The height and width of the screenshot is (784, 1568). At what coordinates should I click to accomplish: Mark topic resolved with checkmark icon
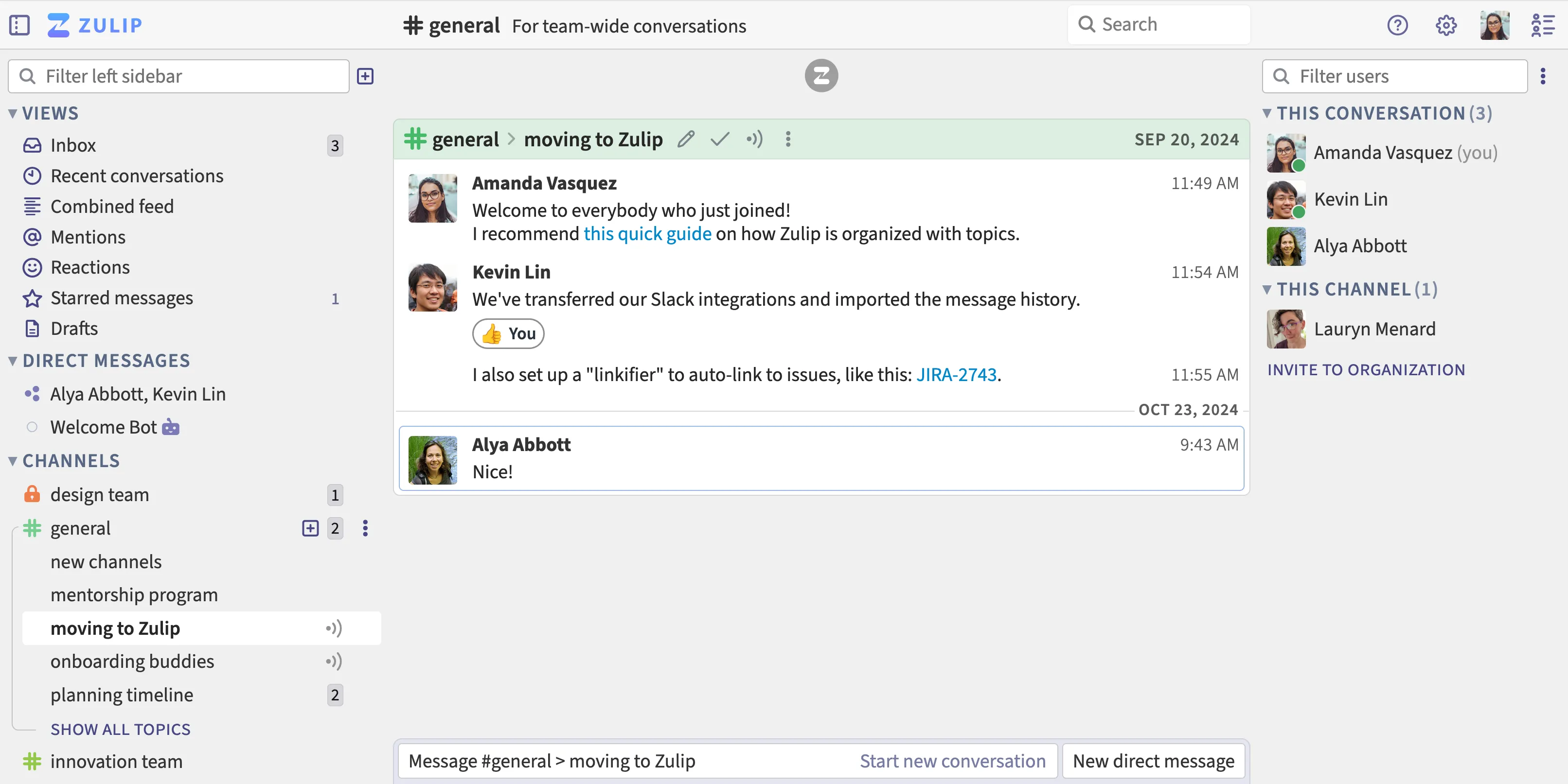point(719,139)
